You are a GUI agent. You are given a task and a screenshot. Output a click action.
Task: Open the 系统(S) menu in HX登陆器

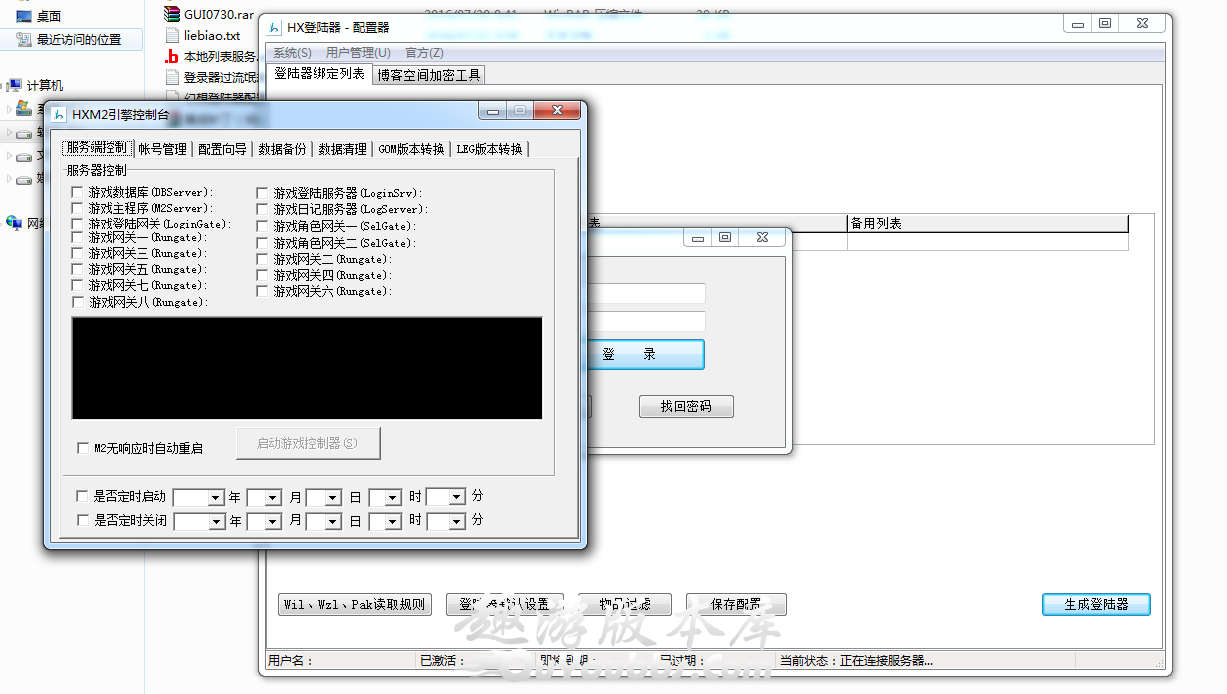point(290,52)
